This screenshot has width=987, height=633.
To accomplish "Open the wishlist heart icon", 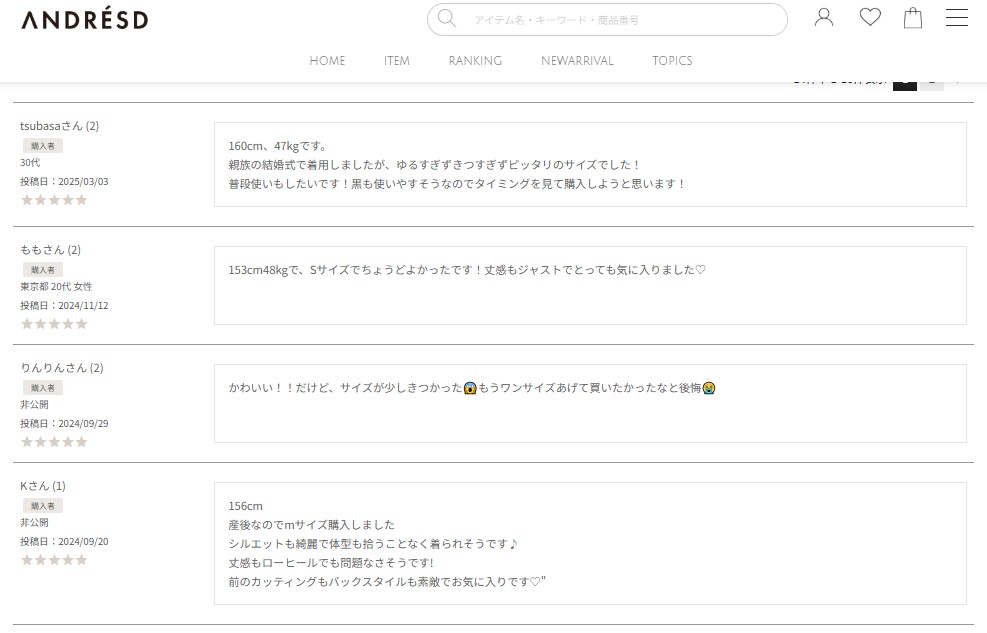I will point(870,17).
